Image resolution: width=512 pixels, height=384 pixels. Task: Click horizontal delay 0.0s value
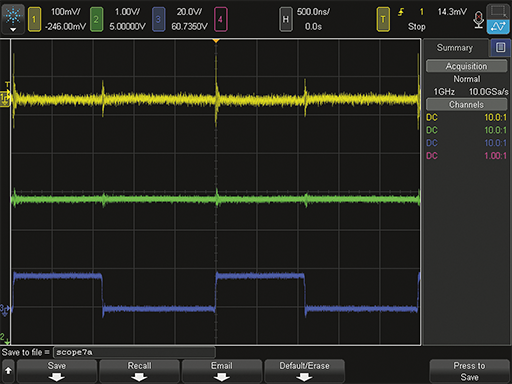coord(313,26)
